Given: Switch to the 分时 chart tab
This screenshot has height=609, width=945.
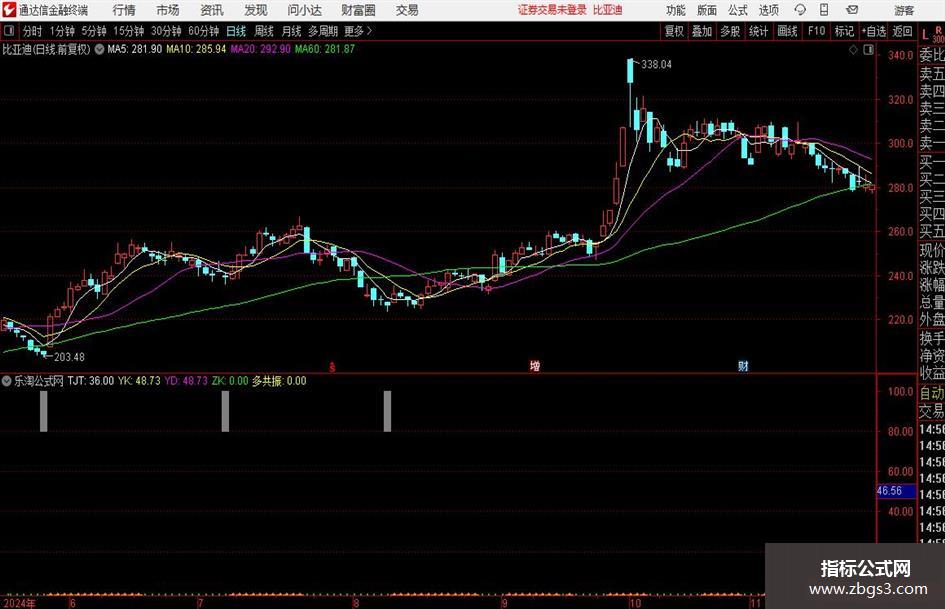Looking at the screenshot, I should click(33, 31).
